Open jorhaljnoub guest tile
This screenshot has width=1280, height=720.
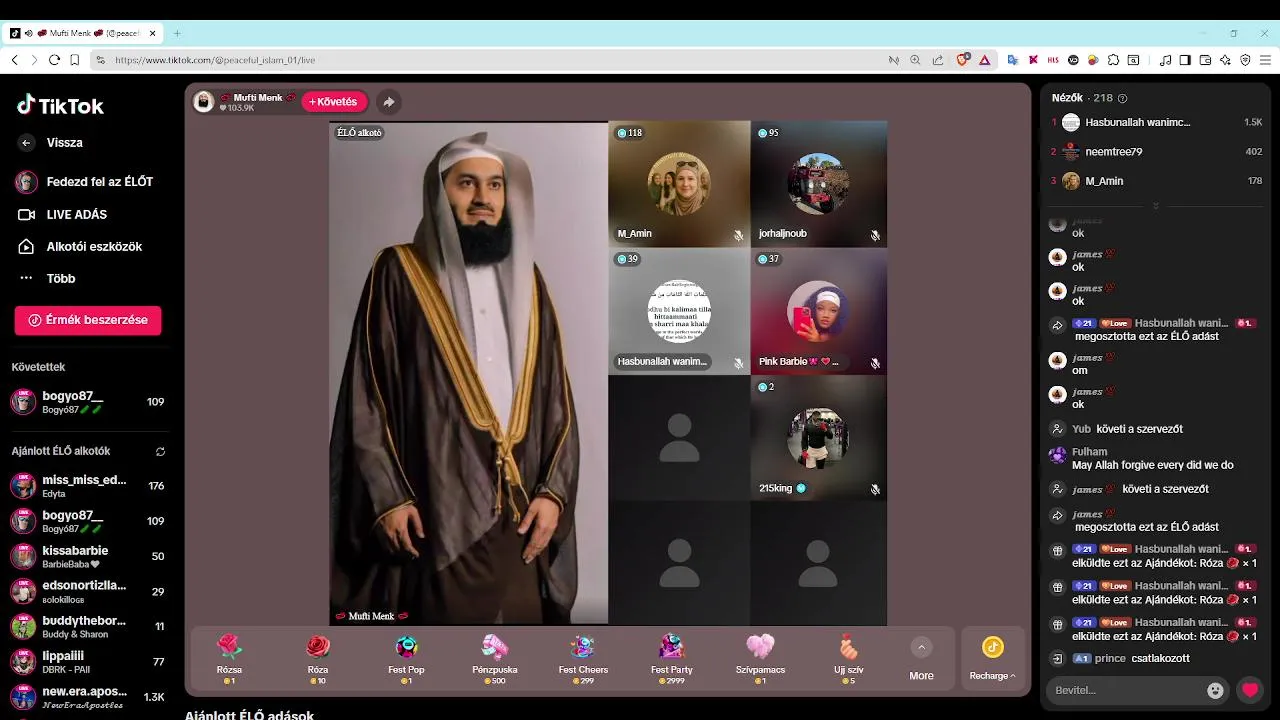(818, 184)
